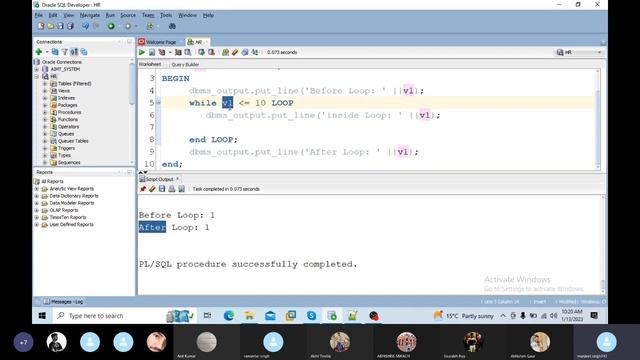Click the eraser Clear icon in worksheet toolbar
The height and width of the screenshot is (360, 640).
click(x=235, y=52)
